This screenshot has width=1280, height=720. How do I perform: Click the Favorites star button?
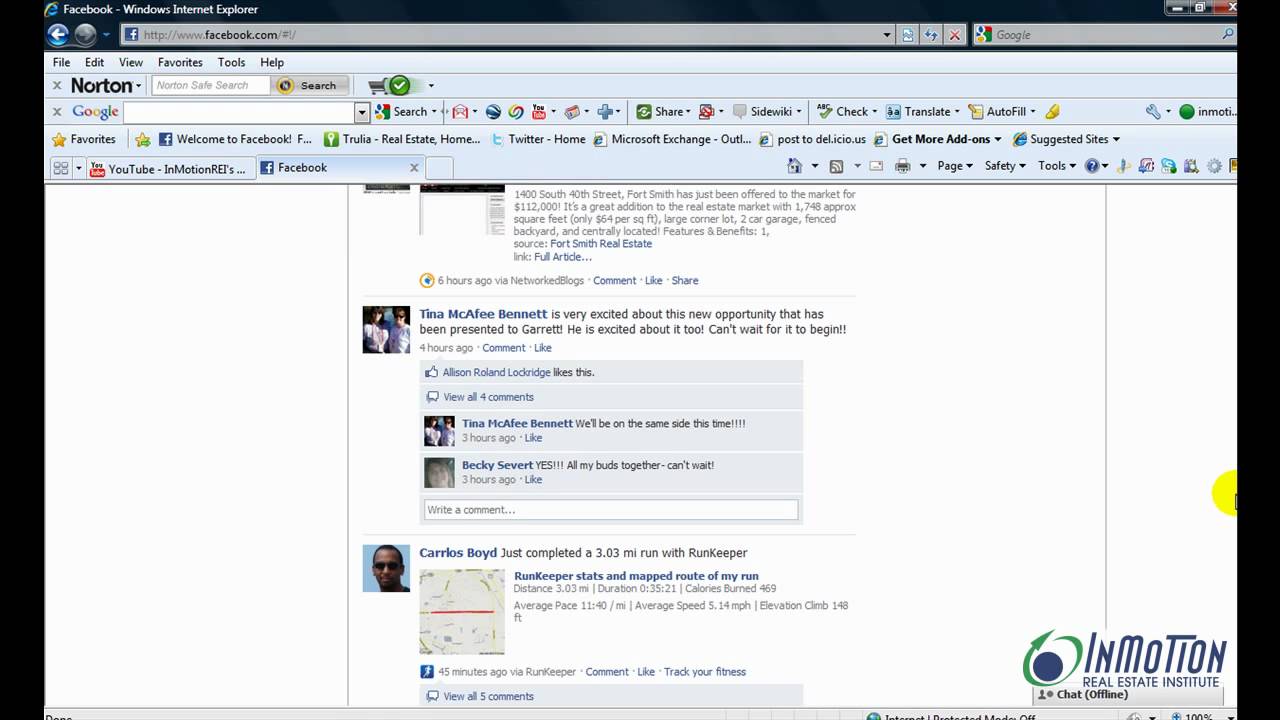pyautogui.click(x=84, y=139)
